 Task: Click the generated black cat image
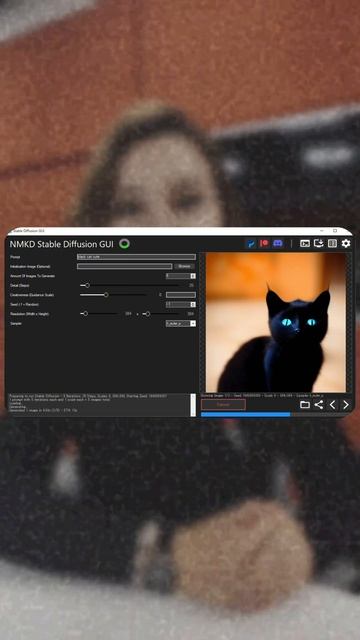point(276,322)
